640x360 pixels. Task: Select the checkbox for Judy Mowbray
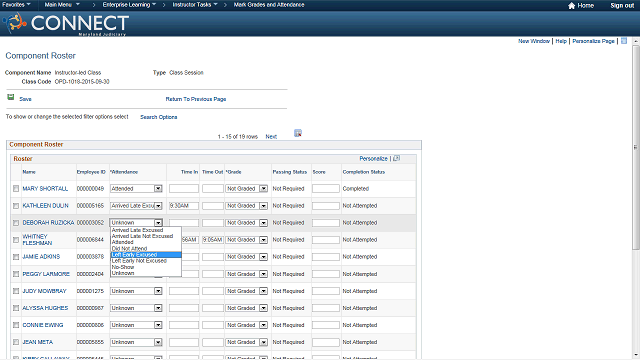pos(16,291)
